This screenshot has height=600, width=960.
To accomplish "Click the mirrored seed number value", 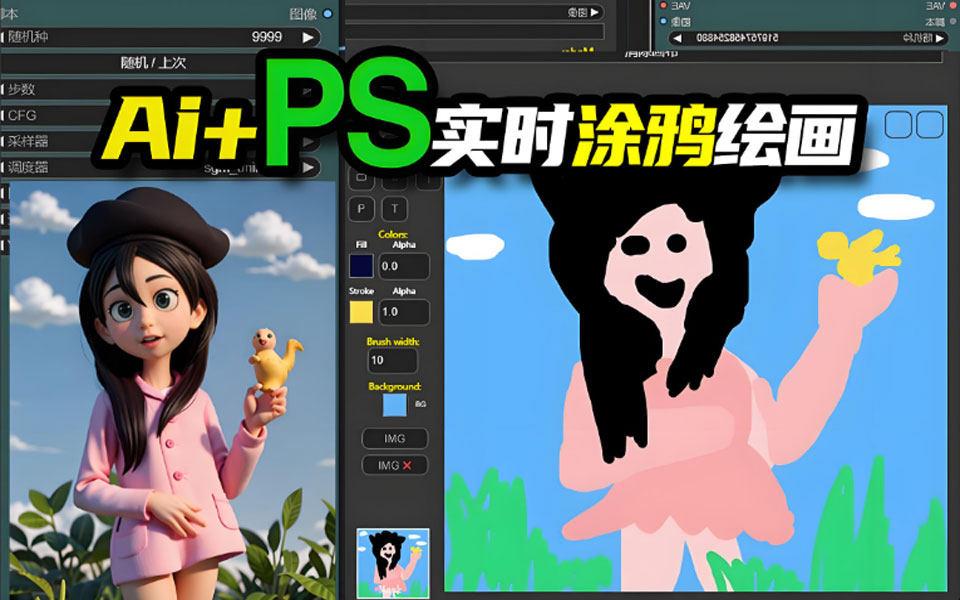I will tap(737, 38).
